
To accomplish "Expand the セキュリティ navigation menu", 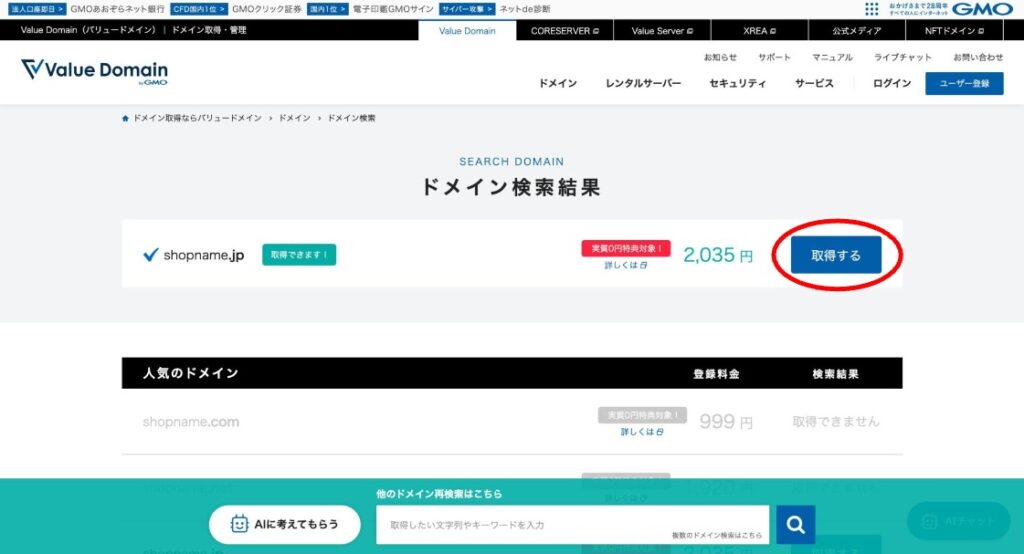I will 738,84.
